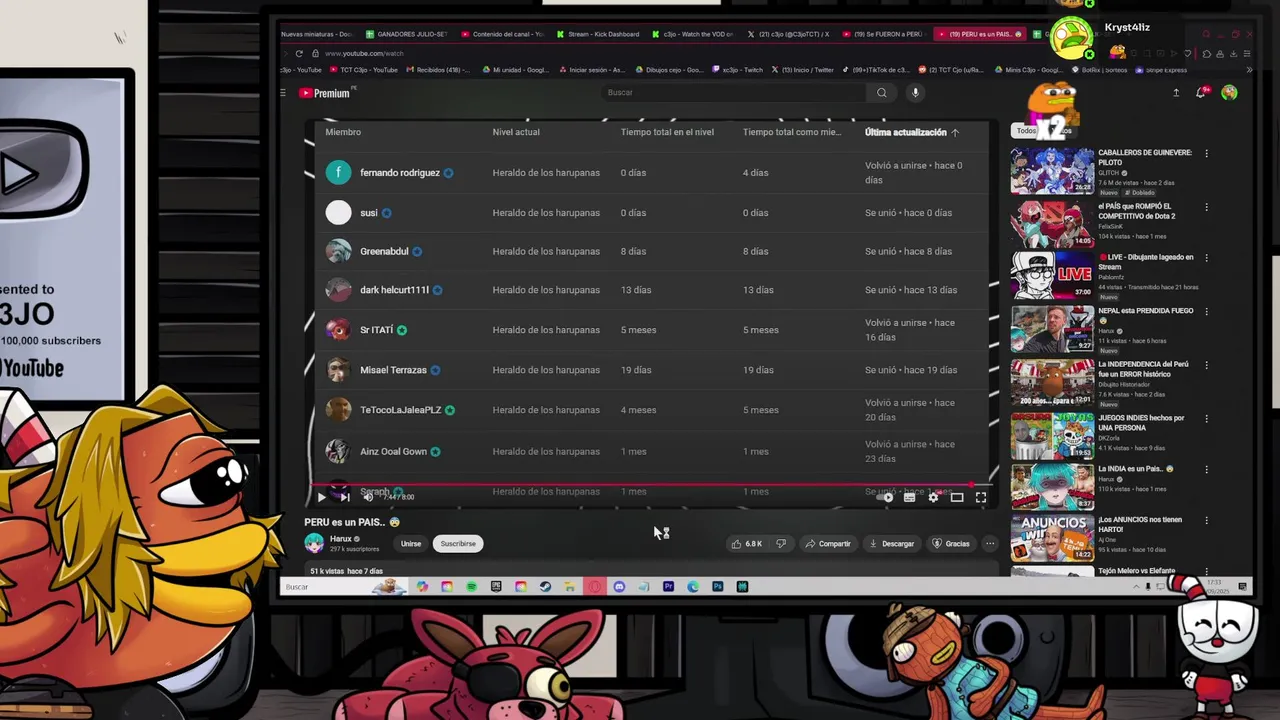Open options menu for Competitivo de Dota 2 video
The height and width of the screenshot is (720, 1280).
(1206, 208)
